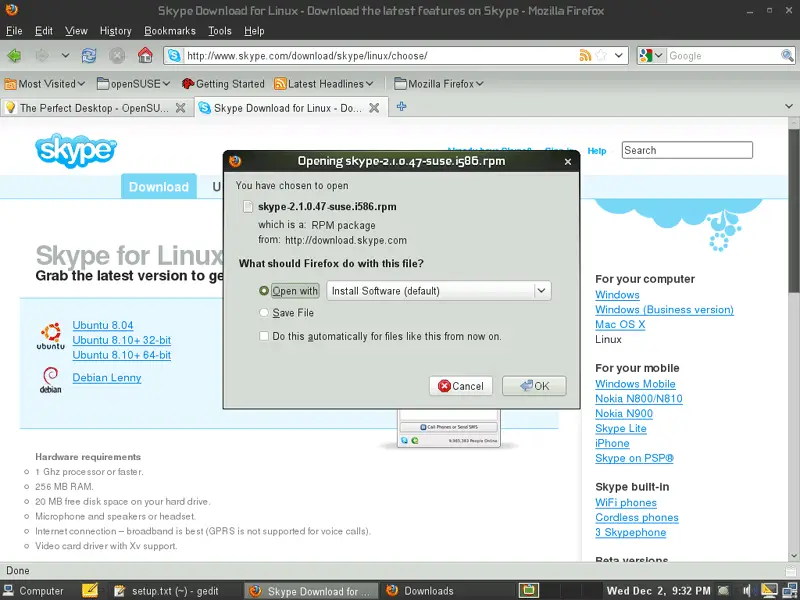The height and width of the screenshot is (600, 800).
Task: Close the Perfect Desktop - OpenSUSE tab
Action: tap(181, 108)
